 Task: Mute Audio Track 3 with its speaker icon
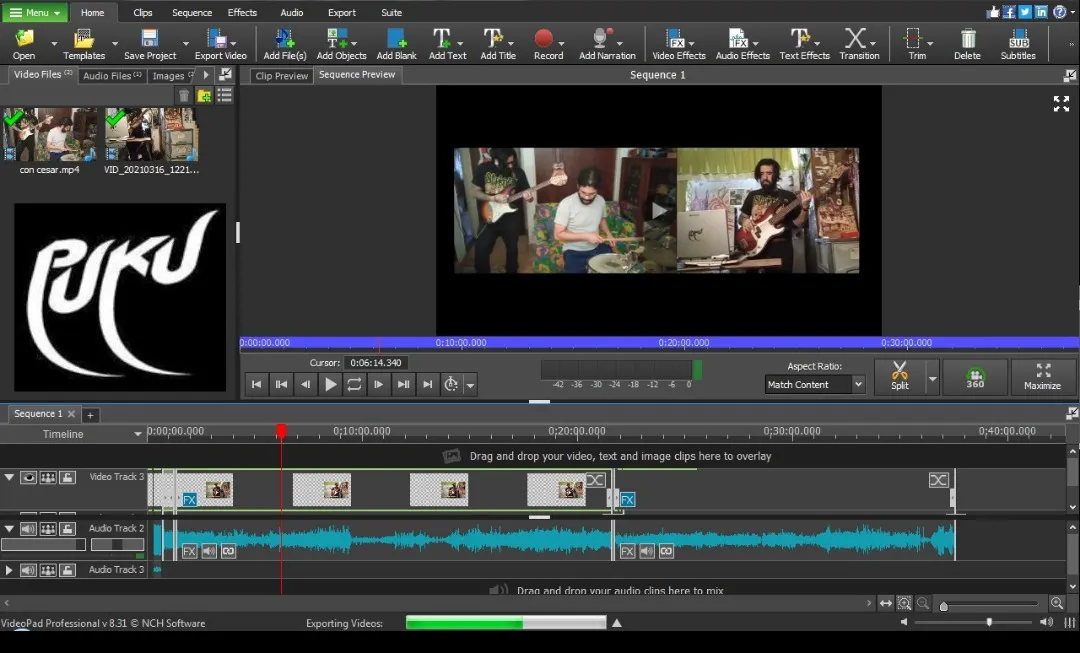28,570
